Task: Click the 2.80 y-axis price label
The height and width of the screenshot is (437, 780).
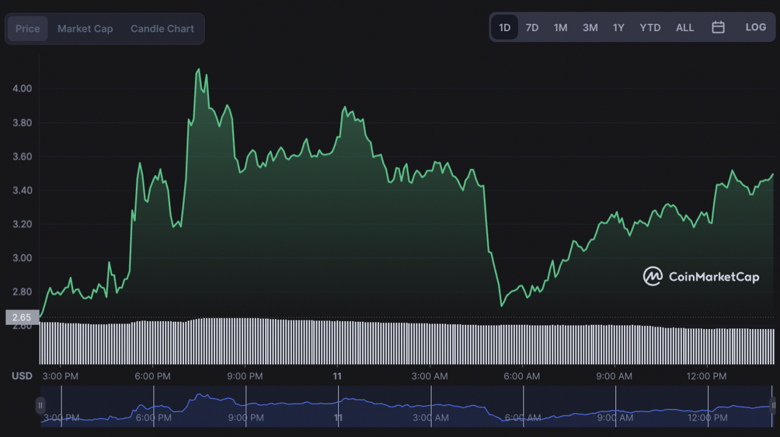Action: coord(22,292)
